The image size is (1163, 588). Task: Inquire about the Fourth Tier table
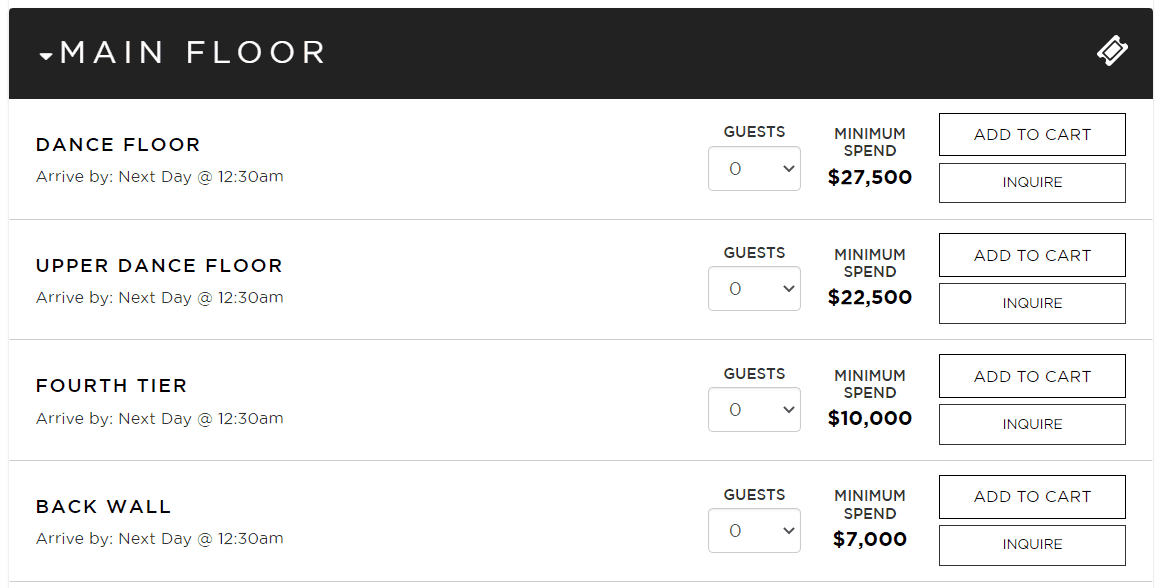(x=1031, y=424)
